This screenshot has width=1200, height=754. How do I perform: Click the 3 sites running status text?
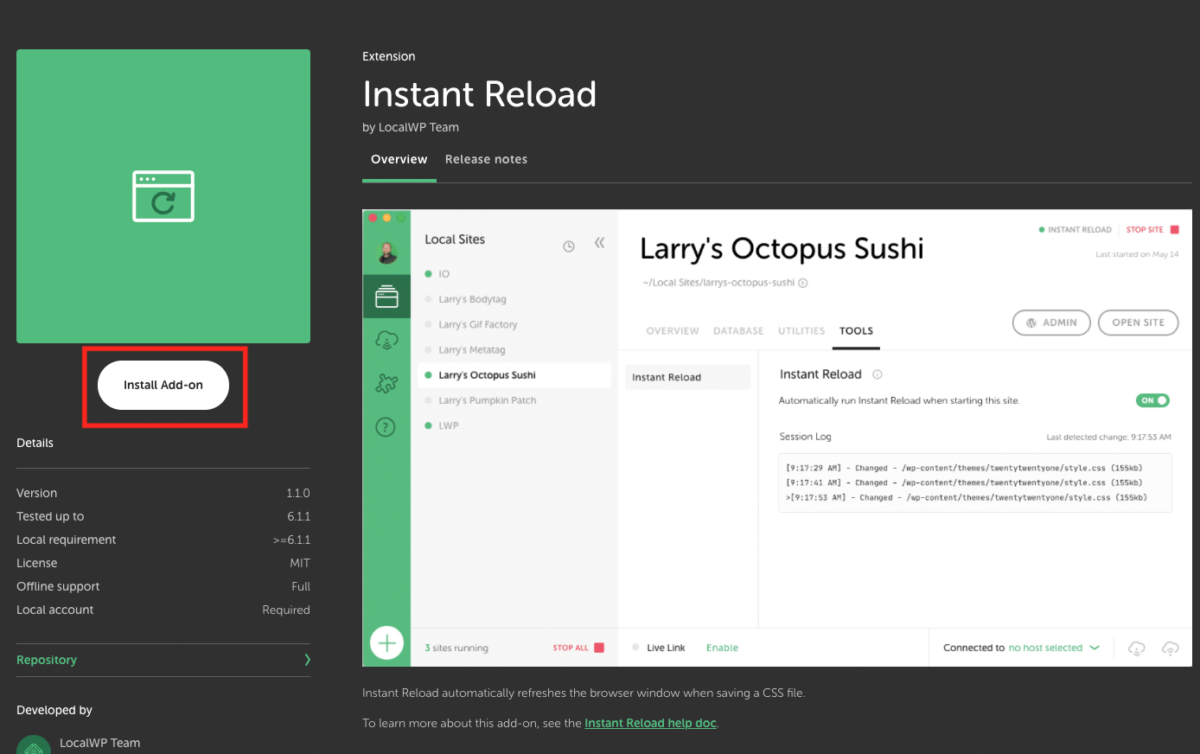click(456, 648)
